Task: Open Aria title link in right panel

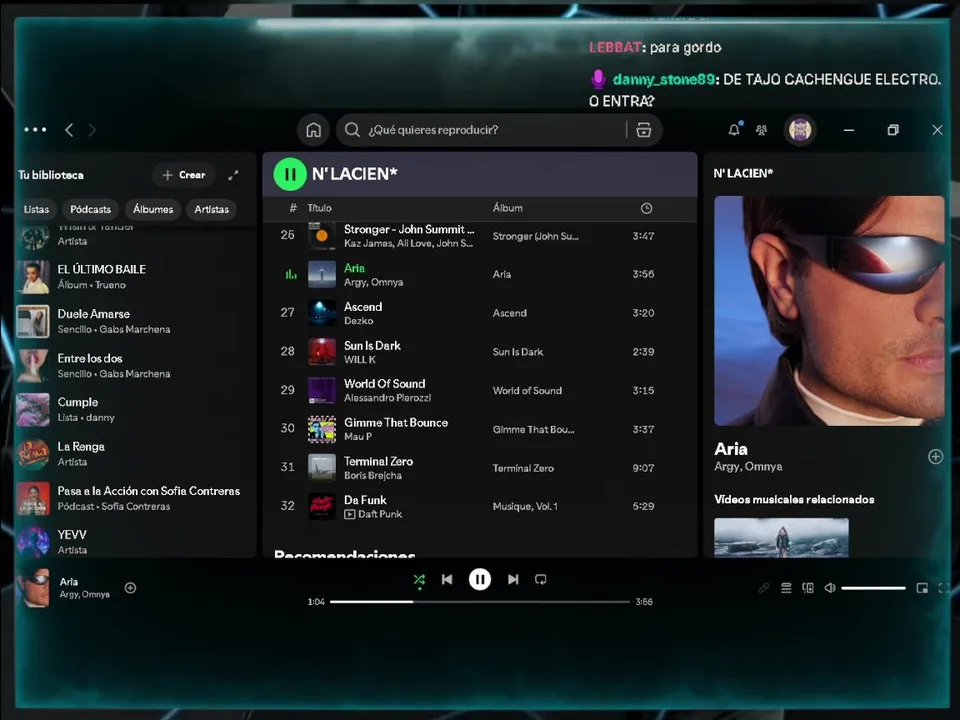Action: [731, 449]
